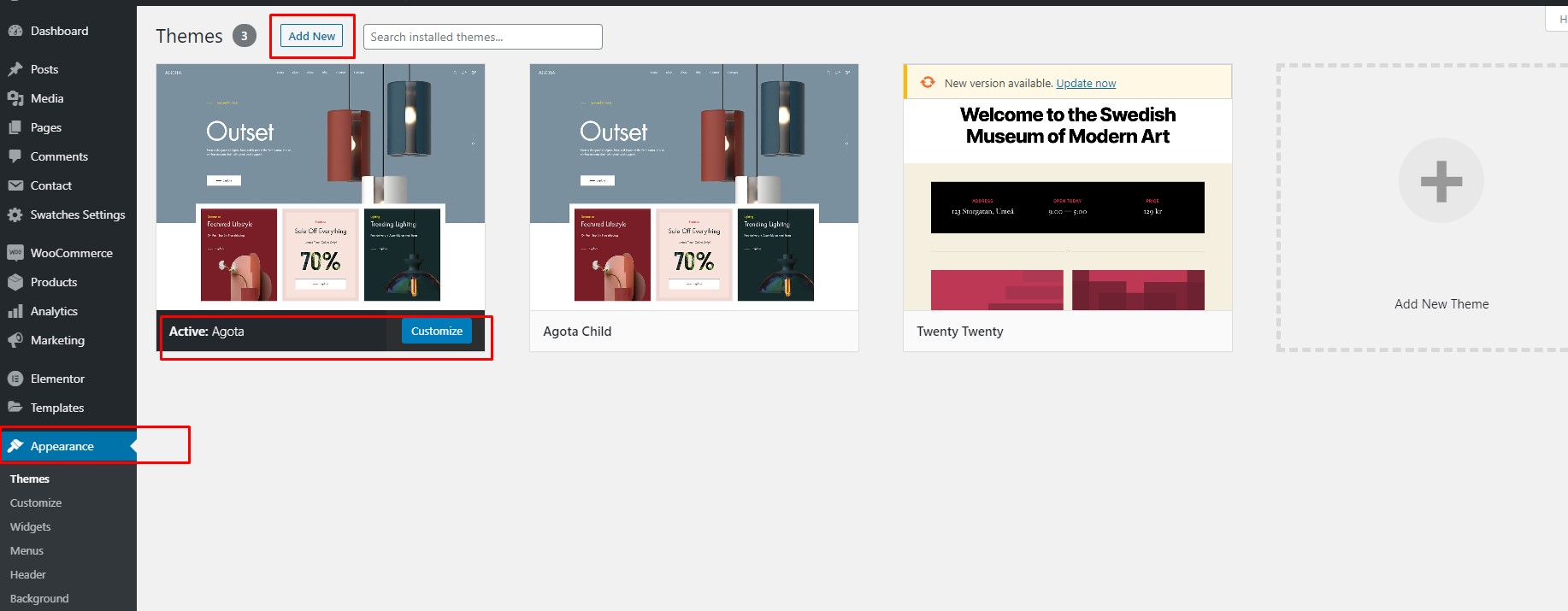Viewport: 1568px width, 611px height.
Task: Open the Background submenu item
Action: click(x=39, y=599)
